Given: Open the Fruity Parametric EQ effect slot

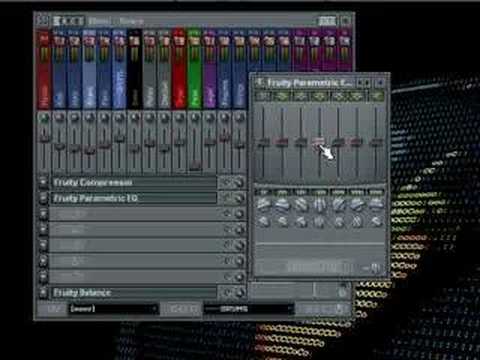Looking at the screenshot, I should coord(133,198).
